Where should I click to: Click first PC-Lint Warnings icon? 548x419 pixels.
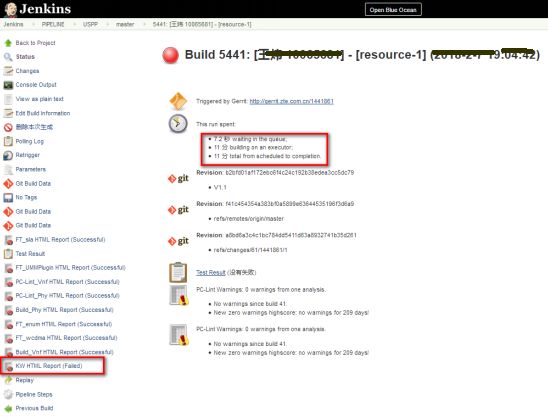click(x=179, y=296)
